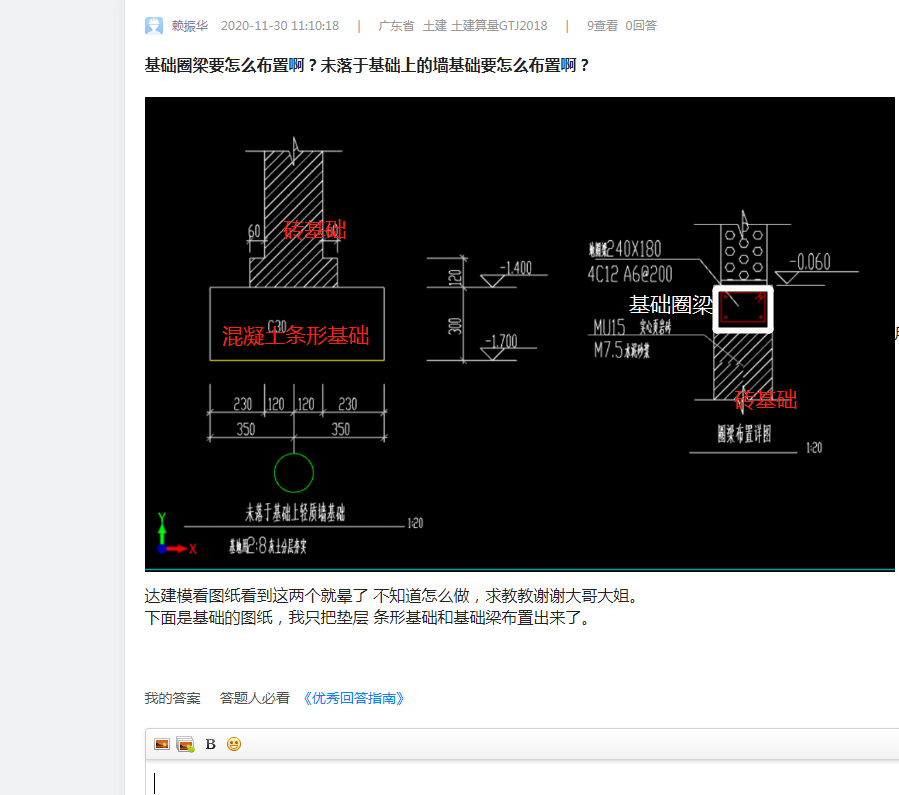Click the 9查看 view count
Screen dimensions: 899x795
click(x=602, y=26)
